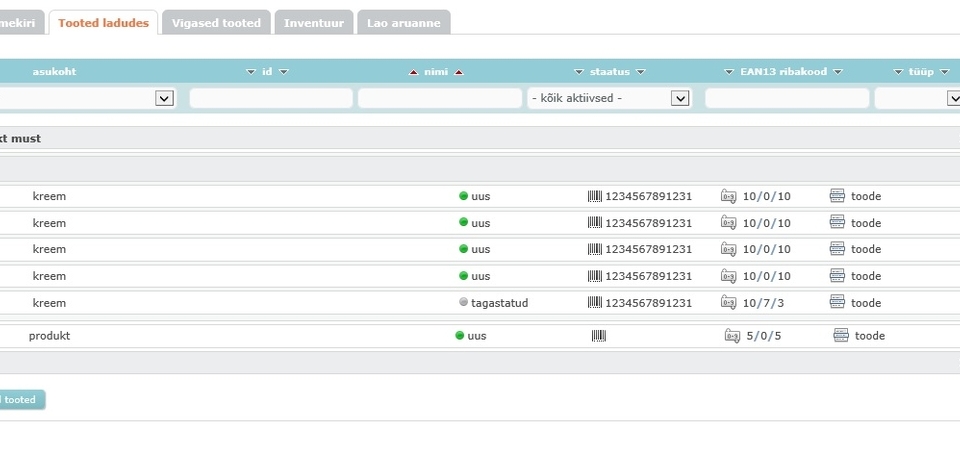Screen dimensions: 960x455
Task: Click the id filter input field
Action: [x=270, y=98]
